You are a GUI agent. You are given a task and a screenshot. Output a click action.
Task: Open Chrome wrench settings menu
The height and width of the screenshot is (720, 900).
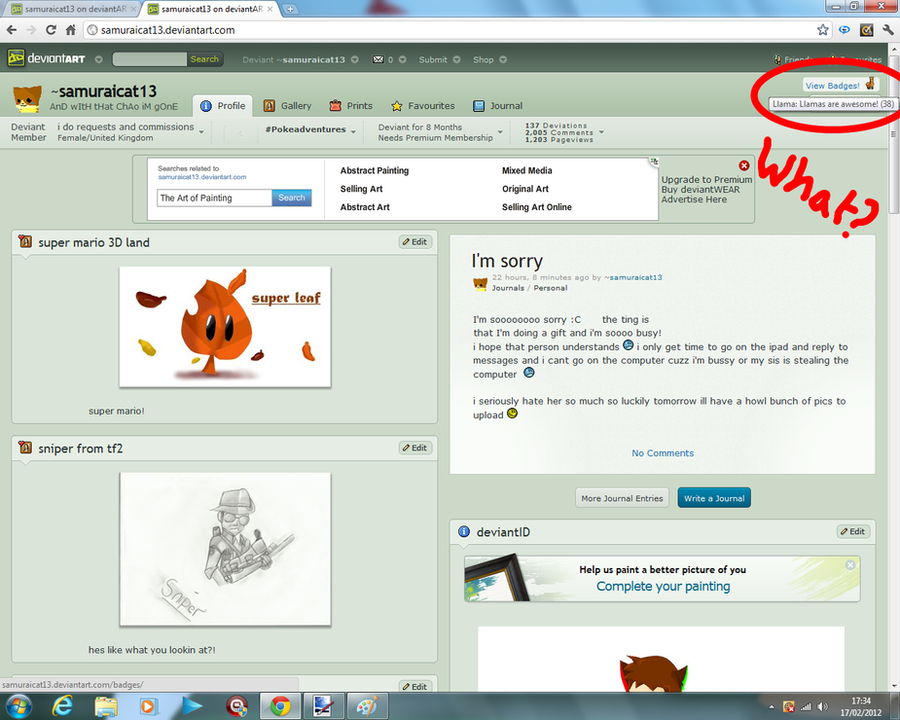(x=889, y=30)
